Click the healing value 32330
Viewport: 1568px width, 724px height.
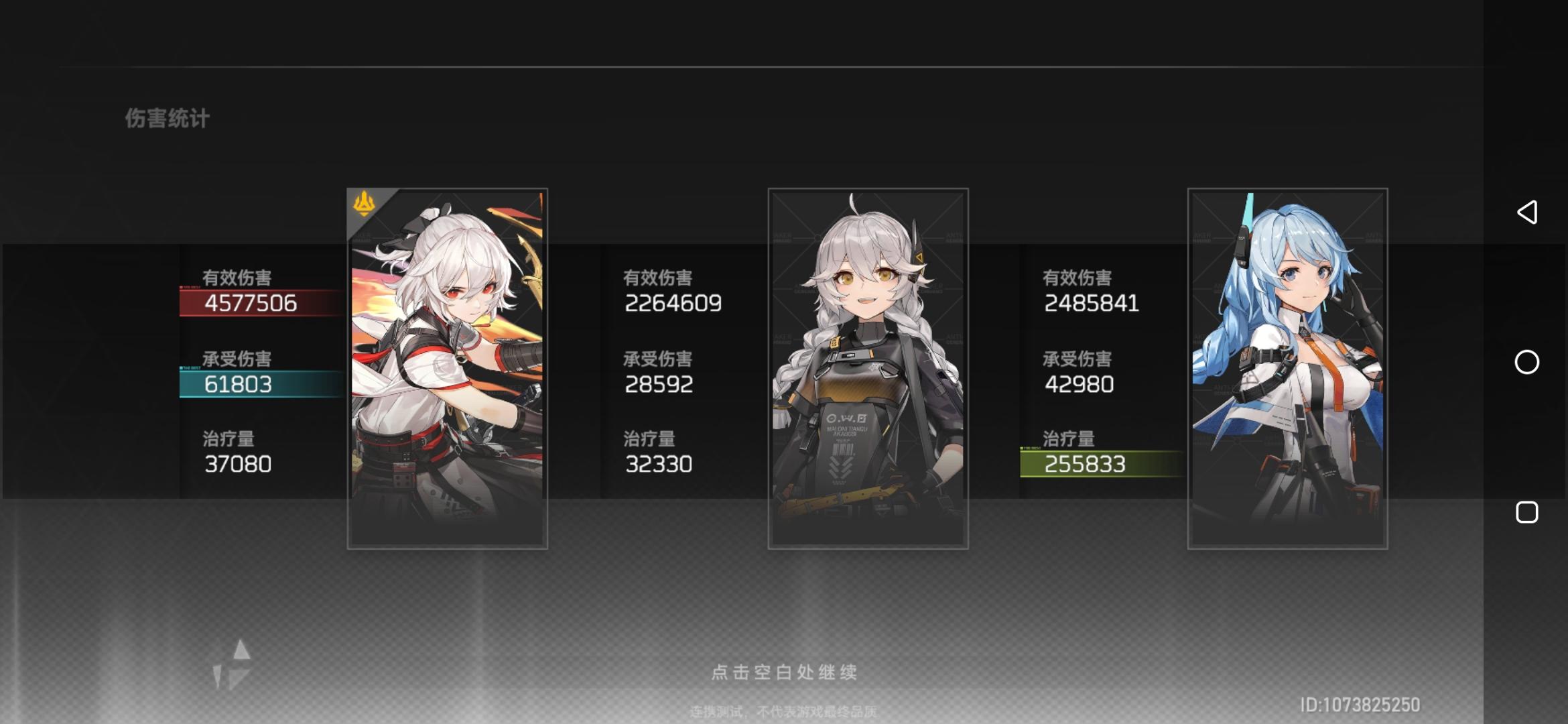tap(659, 464)
